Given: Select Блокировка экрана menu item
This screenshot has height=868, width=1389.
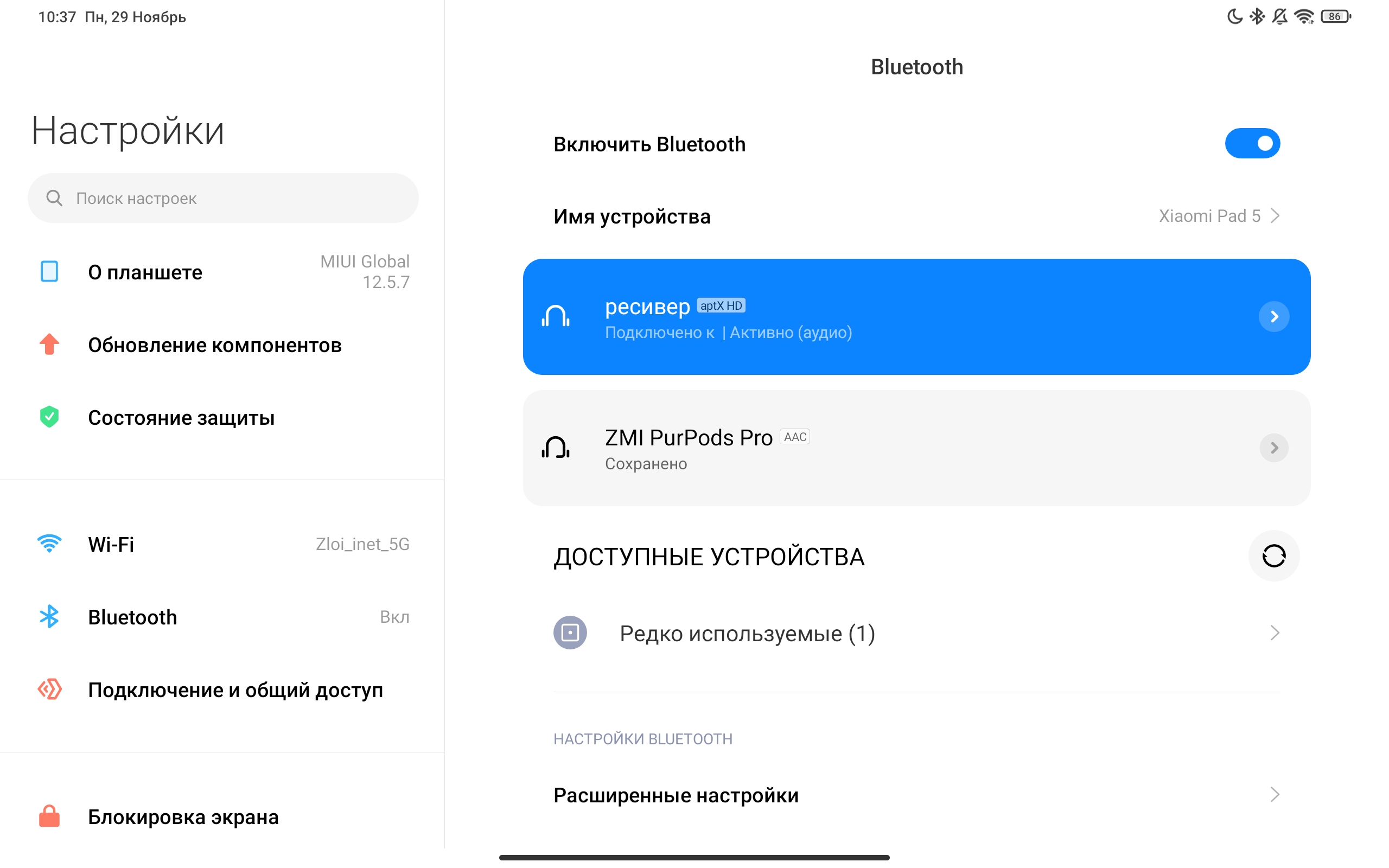Looking at the screenshot, I should [184, 817].
